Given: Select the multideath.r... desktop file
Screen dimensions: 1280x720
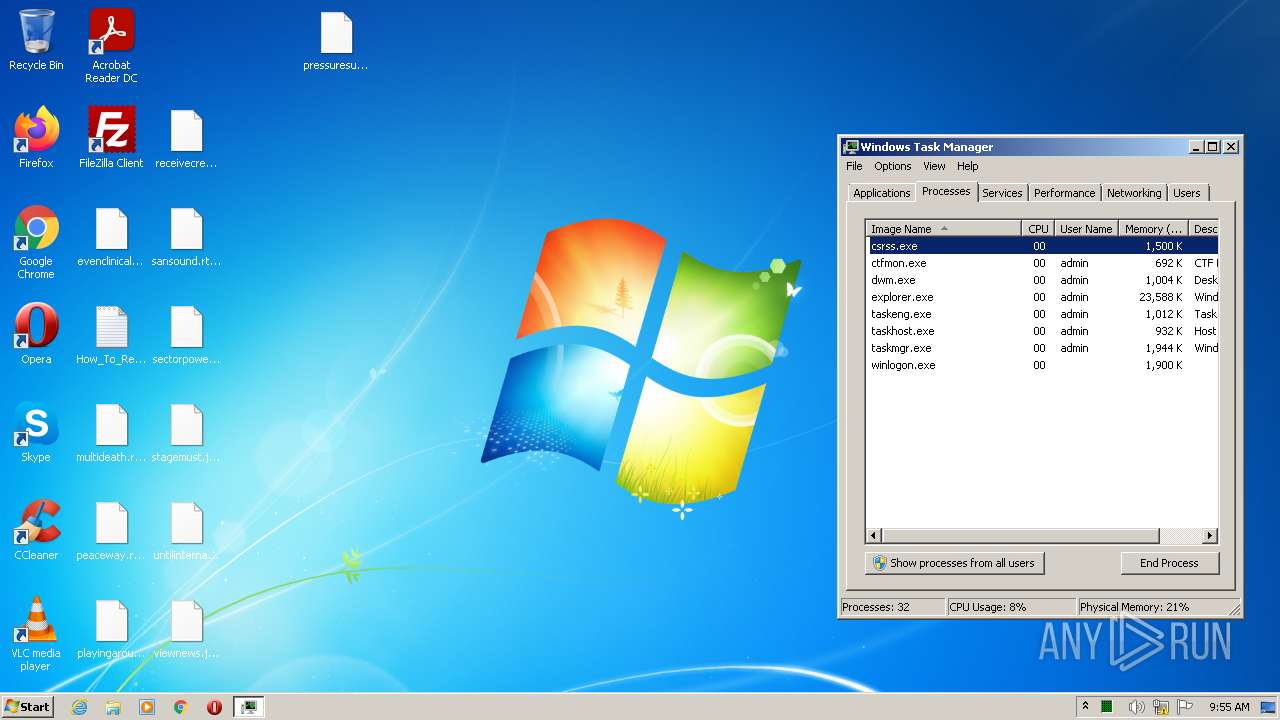Looking at the screenshot, I should coord(111,432).
